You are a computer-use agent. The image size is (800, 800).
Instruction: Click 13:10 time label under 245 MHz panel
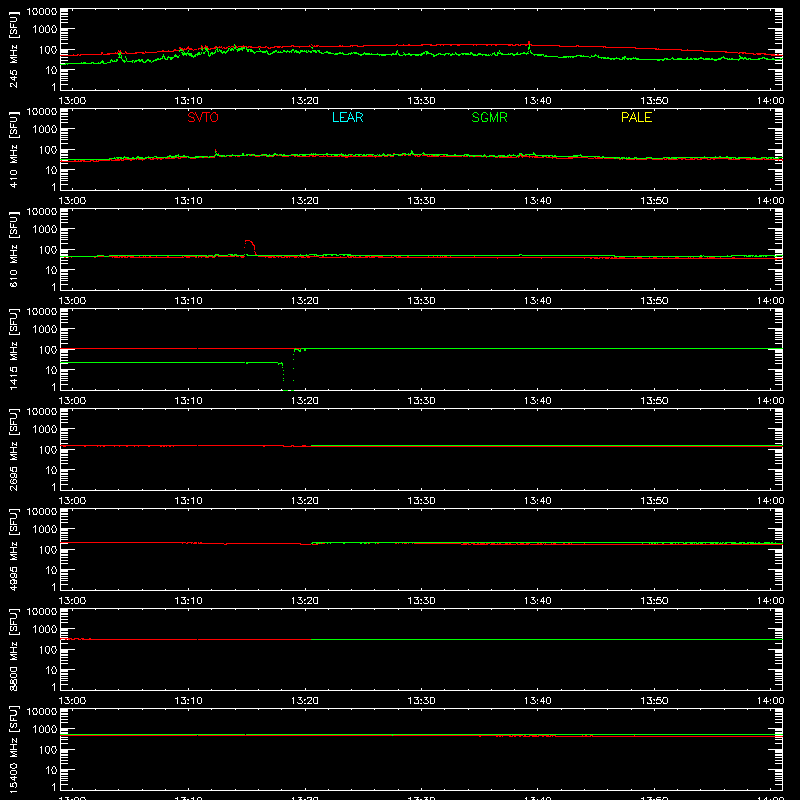pos(188,101)
